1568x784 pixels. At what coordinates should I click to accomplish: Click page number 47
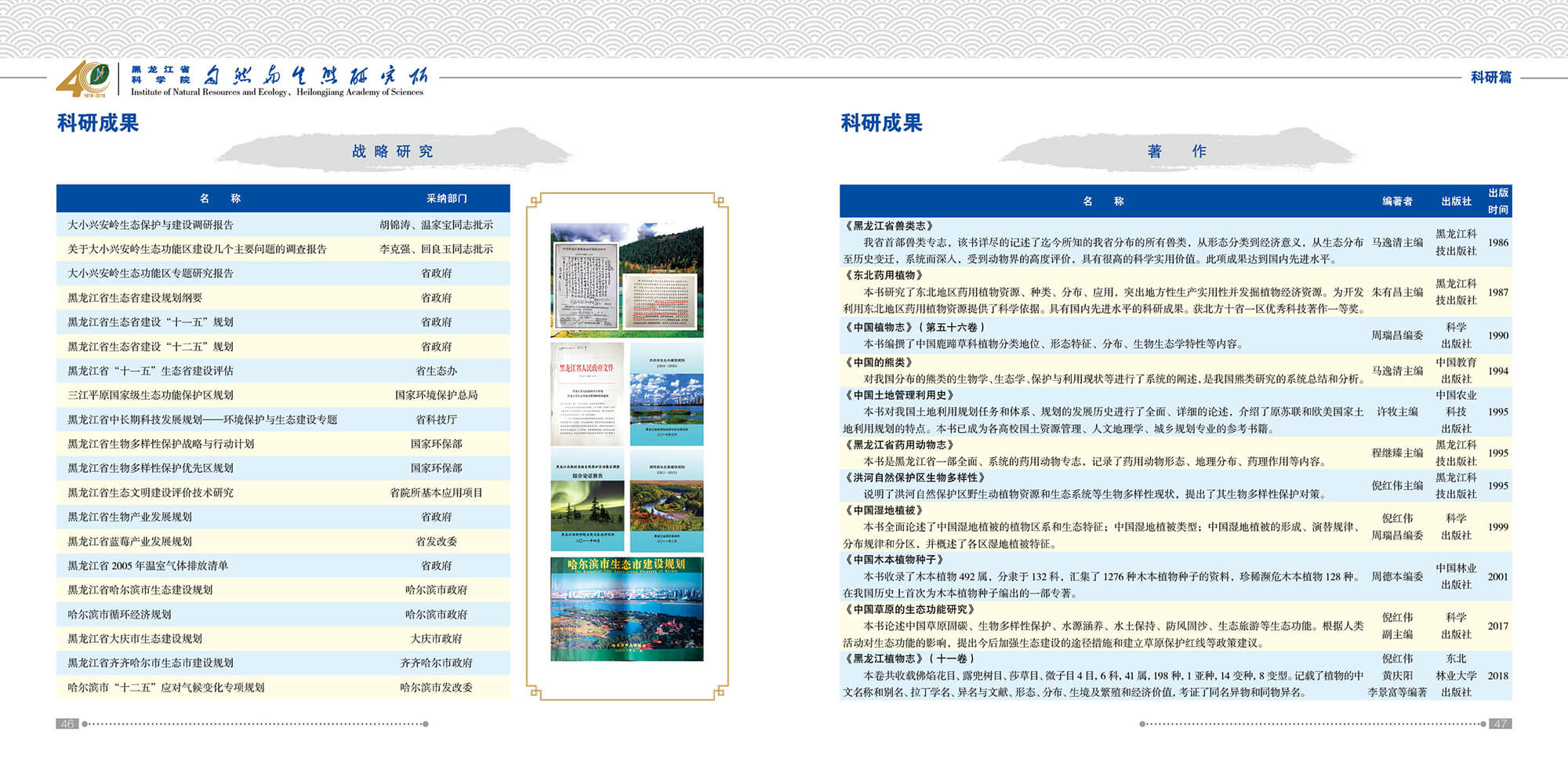[x=1501, y=724]
